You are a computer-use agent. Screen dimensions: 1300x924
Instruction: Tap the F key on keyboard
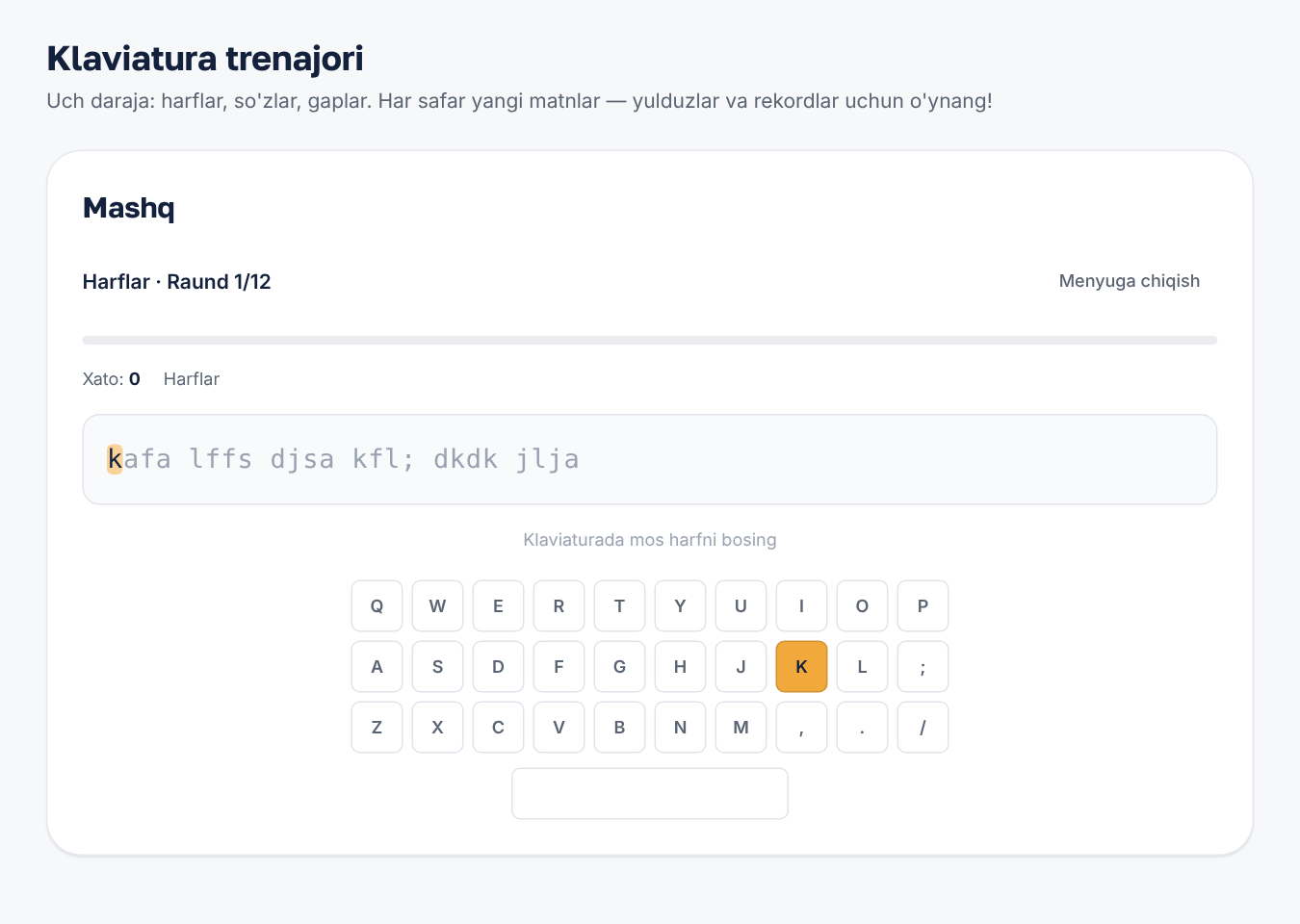[559, 666]
